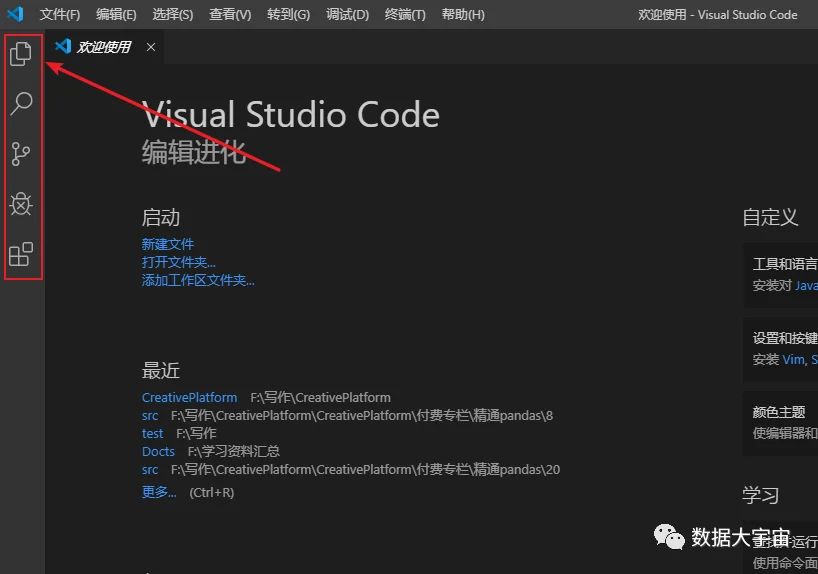Open the Debug bug icon

point(21,204)
